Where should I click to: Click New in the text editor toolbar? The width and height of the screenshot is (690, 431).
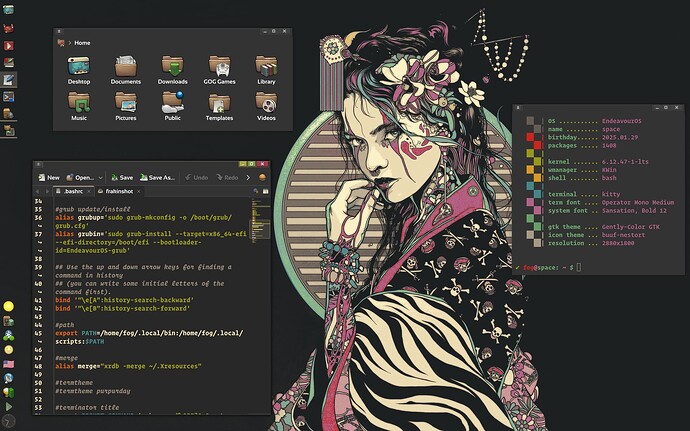[49, 177]
